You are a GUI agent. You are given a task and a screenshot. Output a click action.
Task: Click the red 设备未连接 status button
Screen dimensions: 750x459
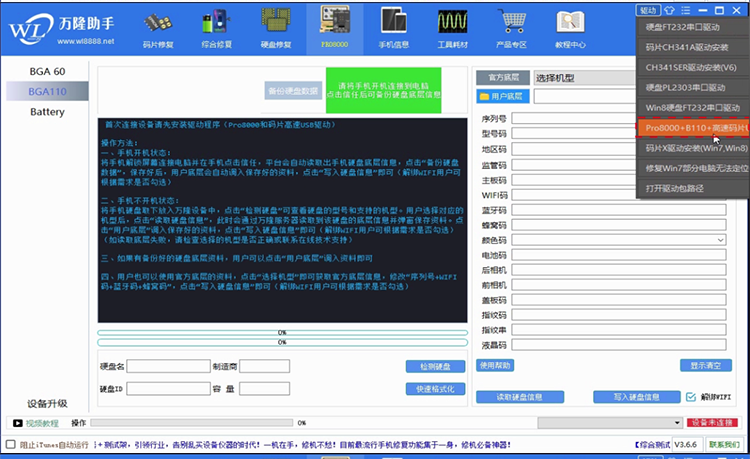coord(712,423)
